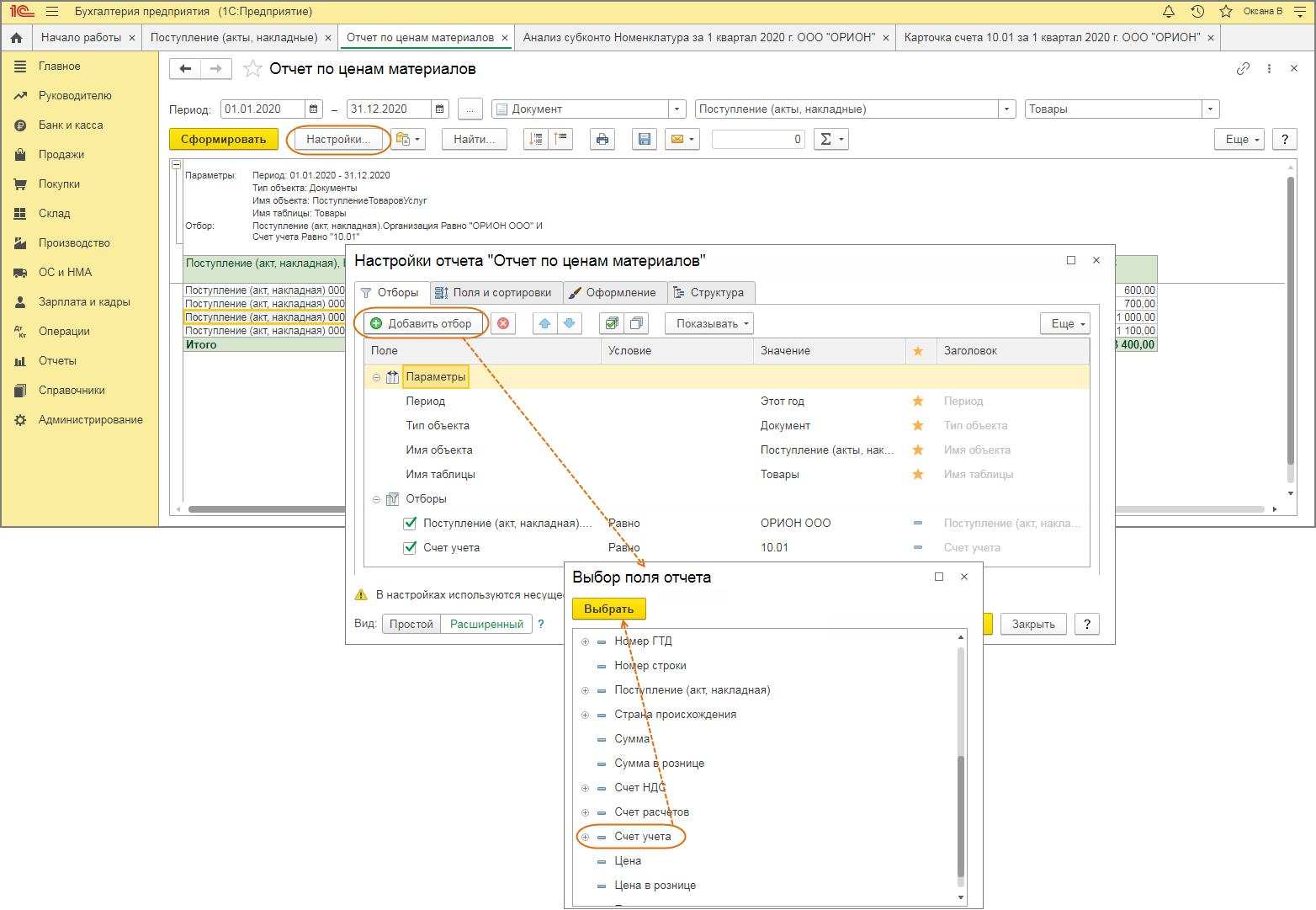Click the Добавить отбор button
The image size is (1316, 910).
423,324
